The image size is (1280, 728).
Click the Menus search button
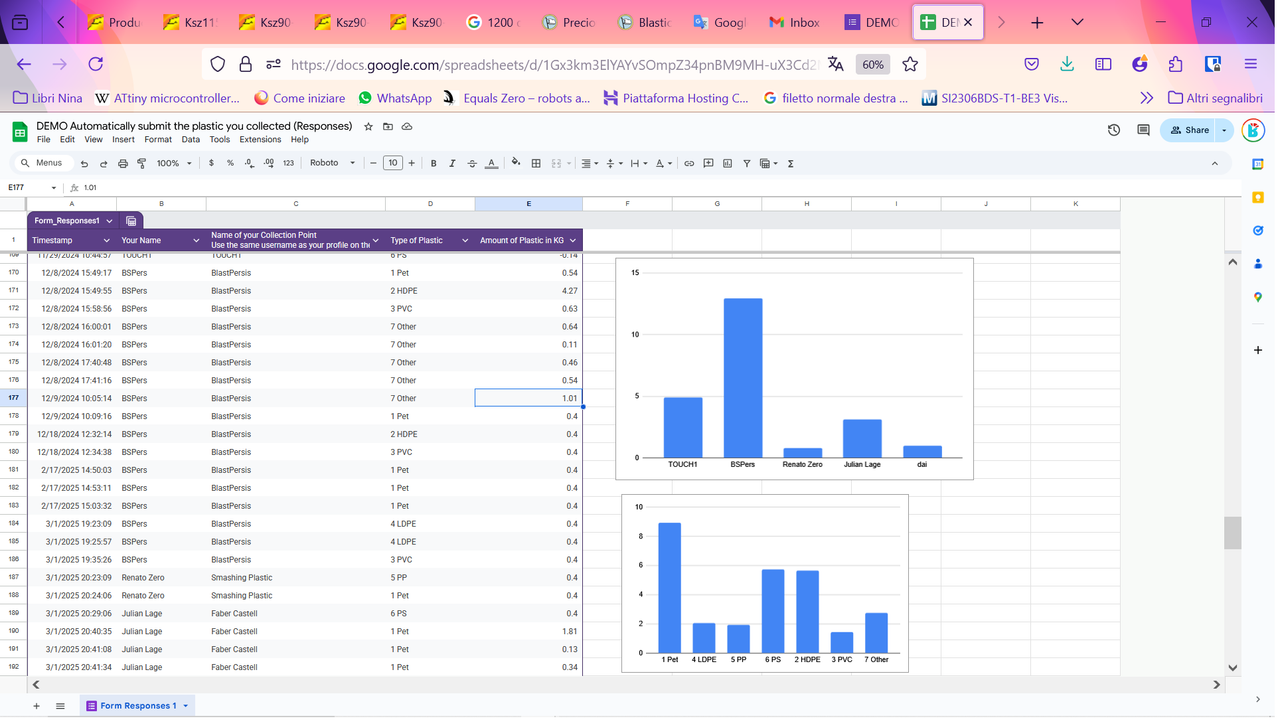tap(41, 163)
